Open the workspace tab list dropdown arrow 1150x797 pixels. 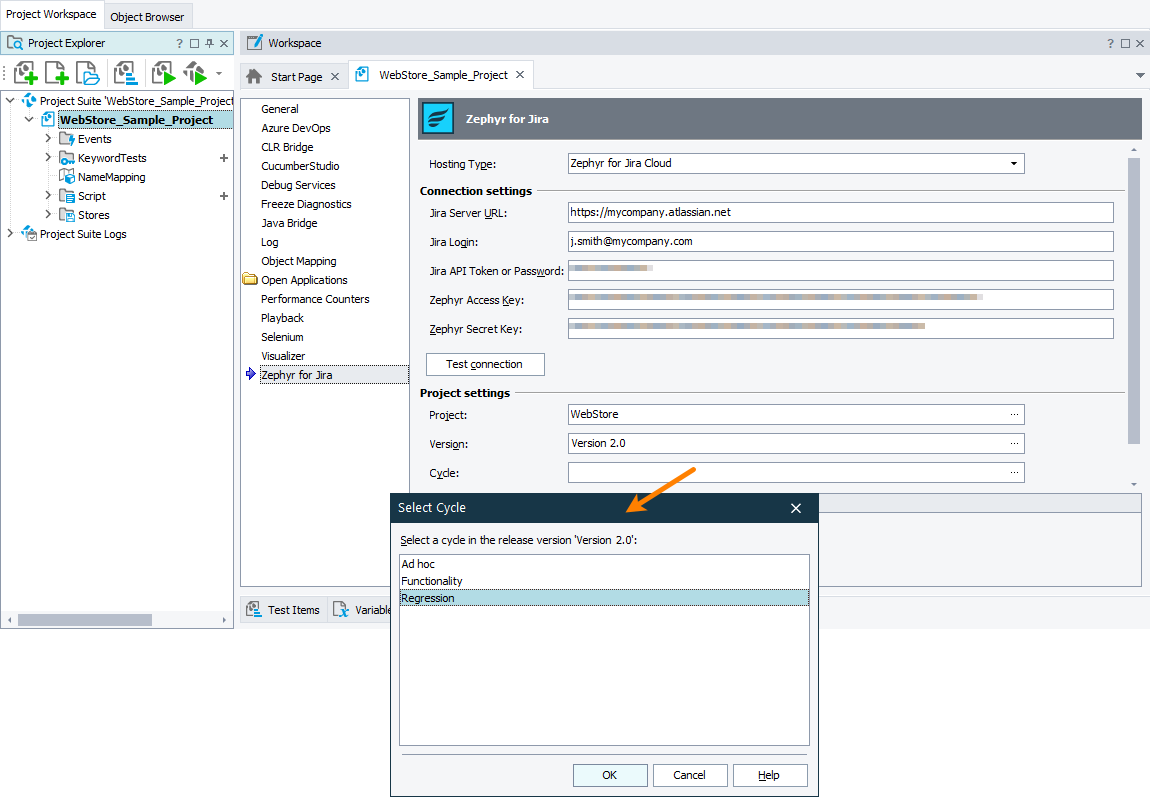(1140, 76)
